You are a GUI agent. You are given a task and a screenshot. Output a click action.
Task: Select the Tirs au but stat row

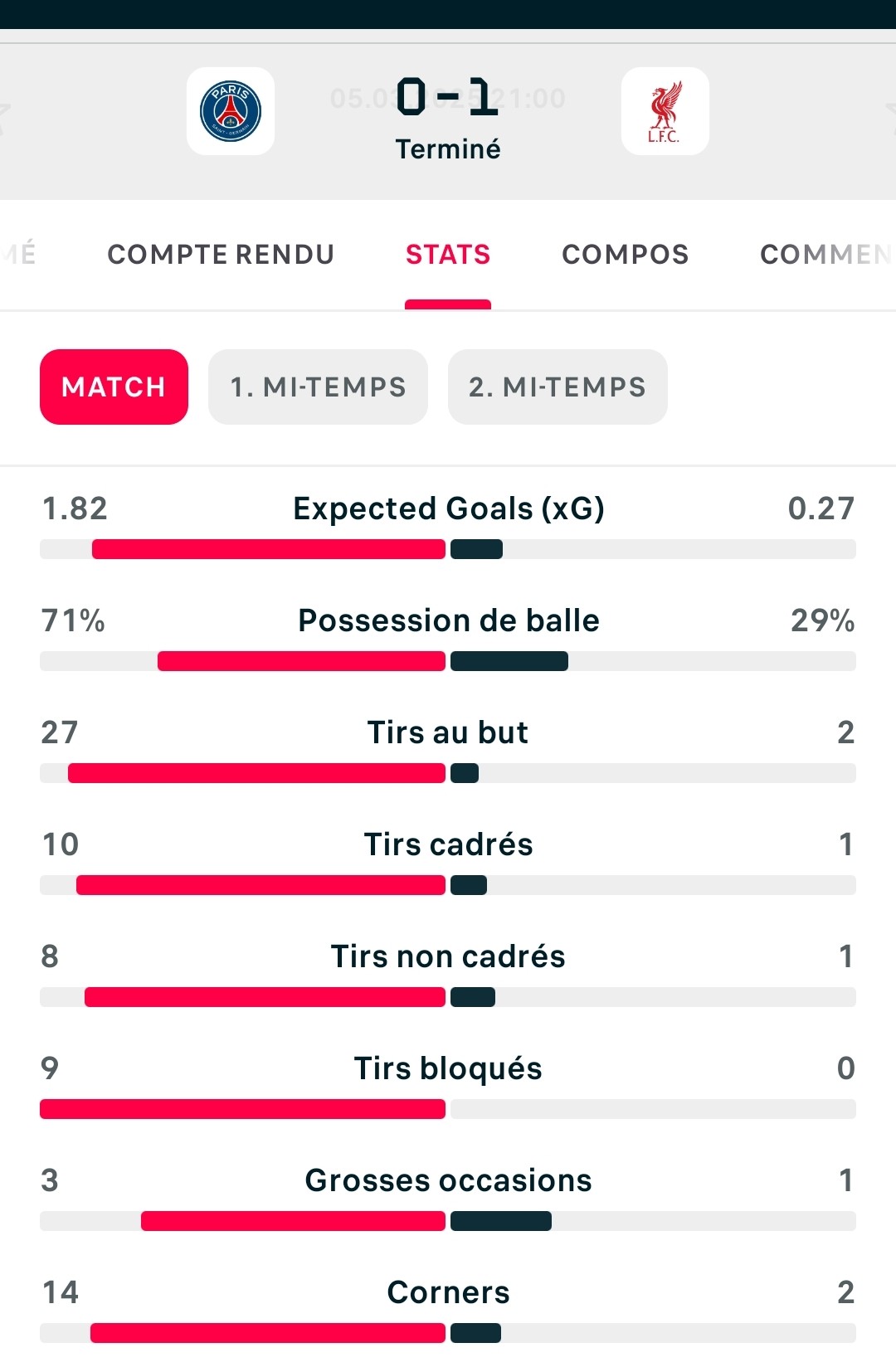[448, 750]
